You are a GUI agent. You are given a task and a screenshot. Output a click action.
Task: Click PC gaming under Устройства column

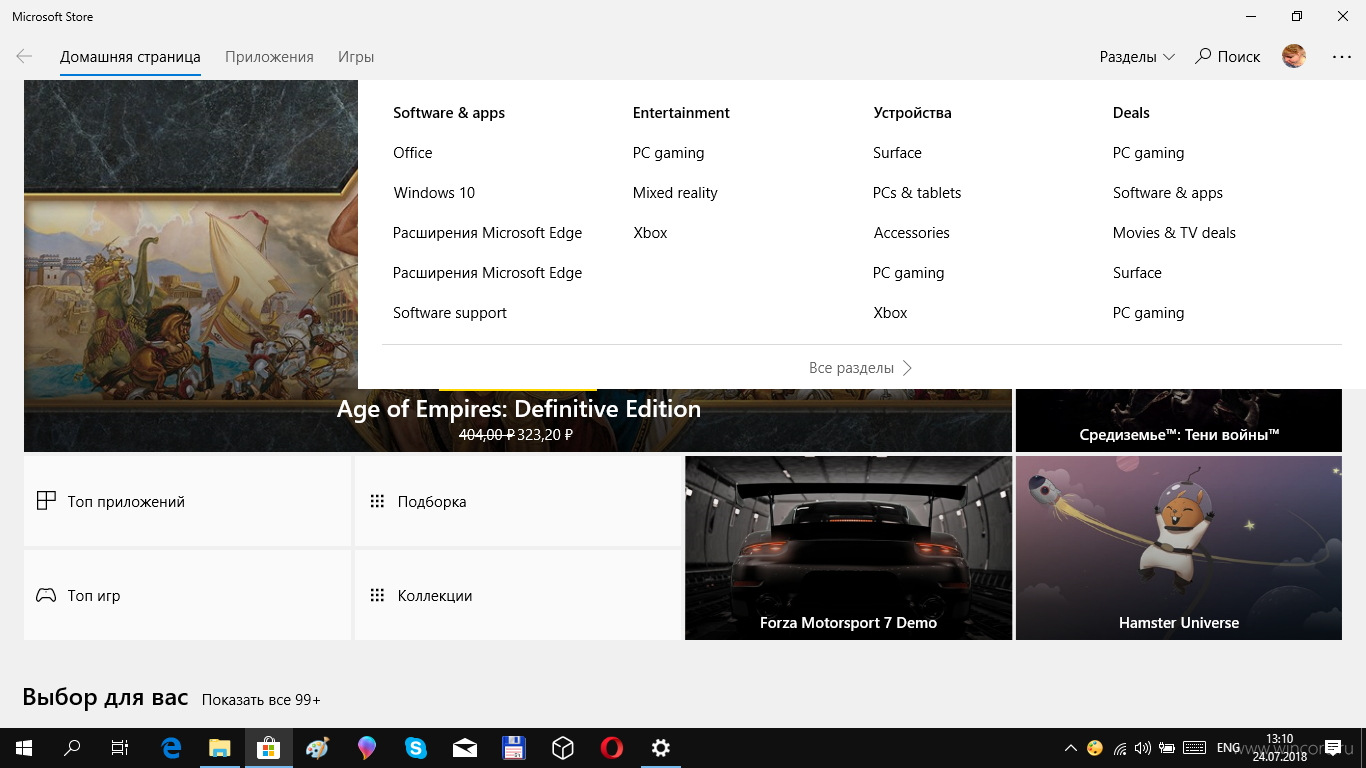click(x=908, y=273)
